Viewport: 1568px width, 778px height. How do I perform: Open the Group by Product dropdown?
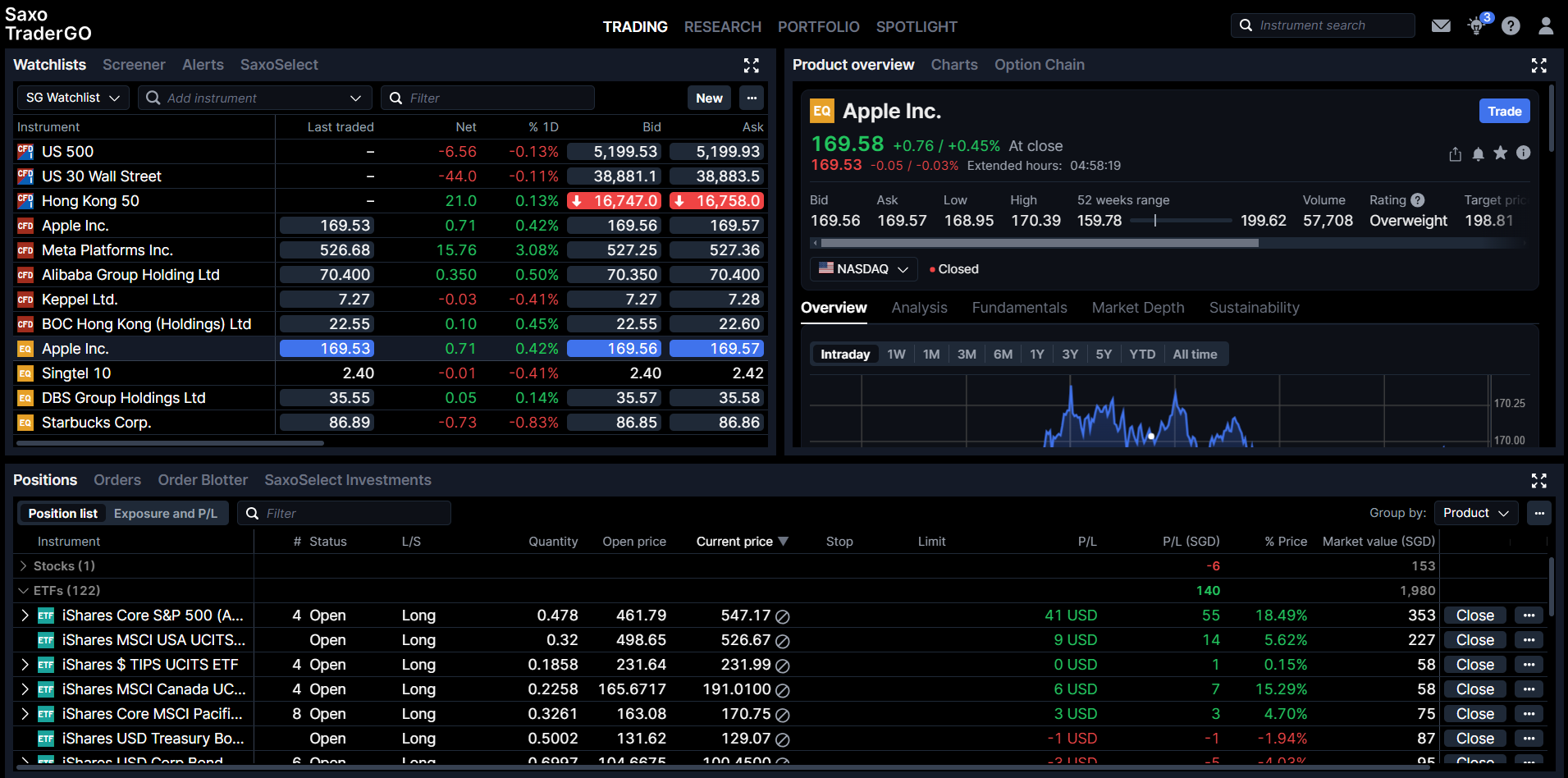pos(1475,513)
